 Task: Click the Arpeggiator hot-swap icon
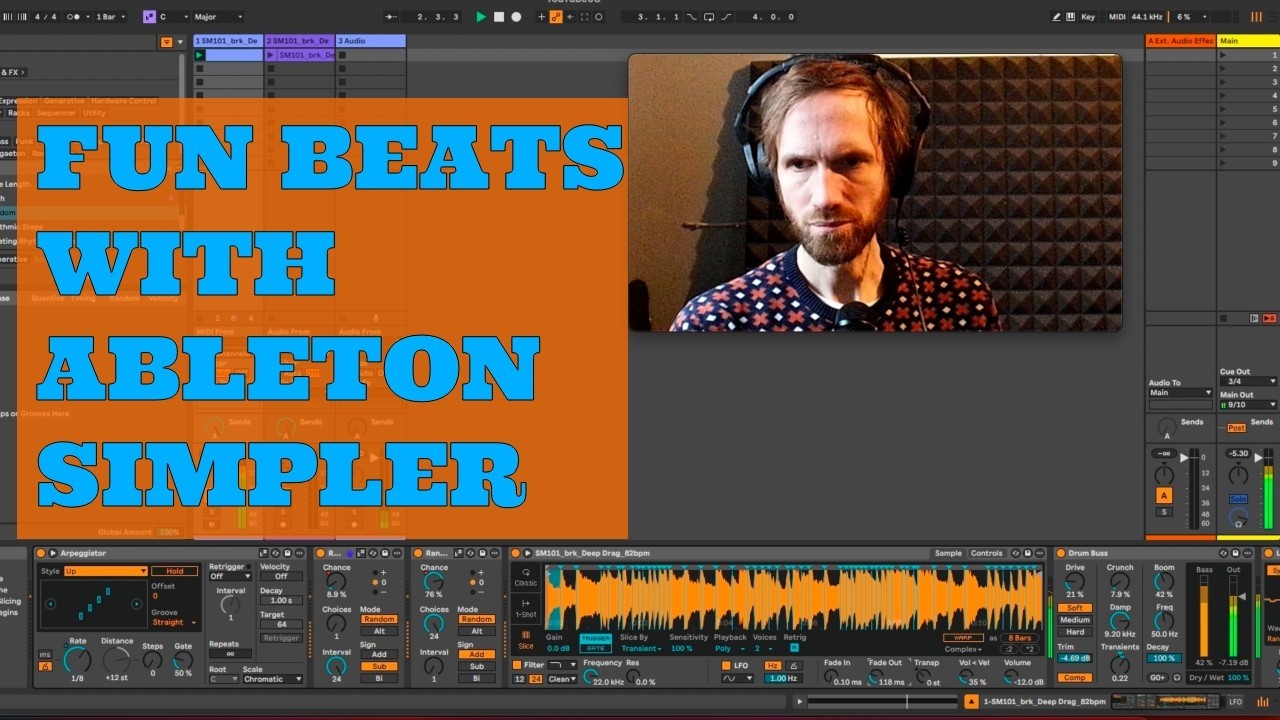click(x=276, y=553)
